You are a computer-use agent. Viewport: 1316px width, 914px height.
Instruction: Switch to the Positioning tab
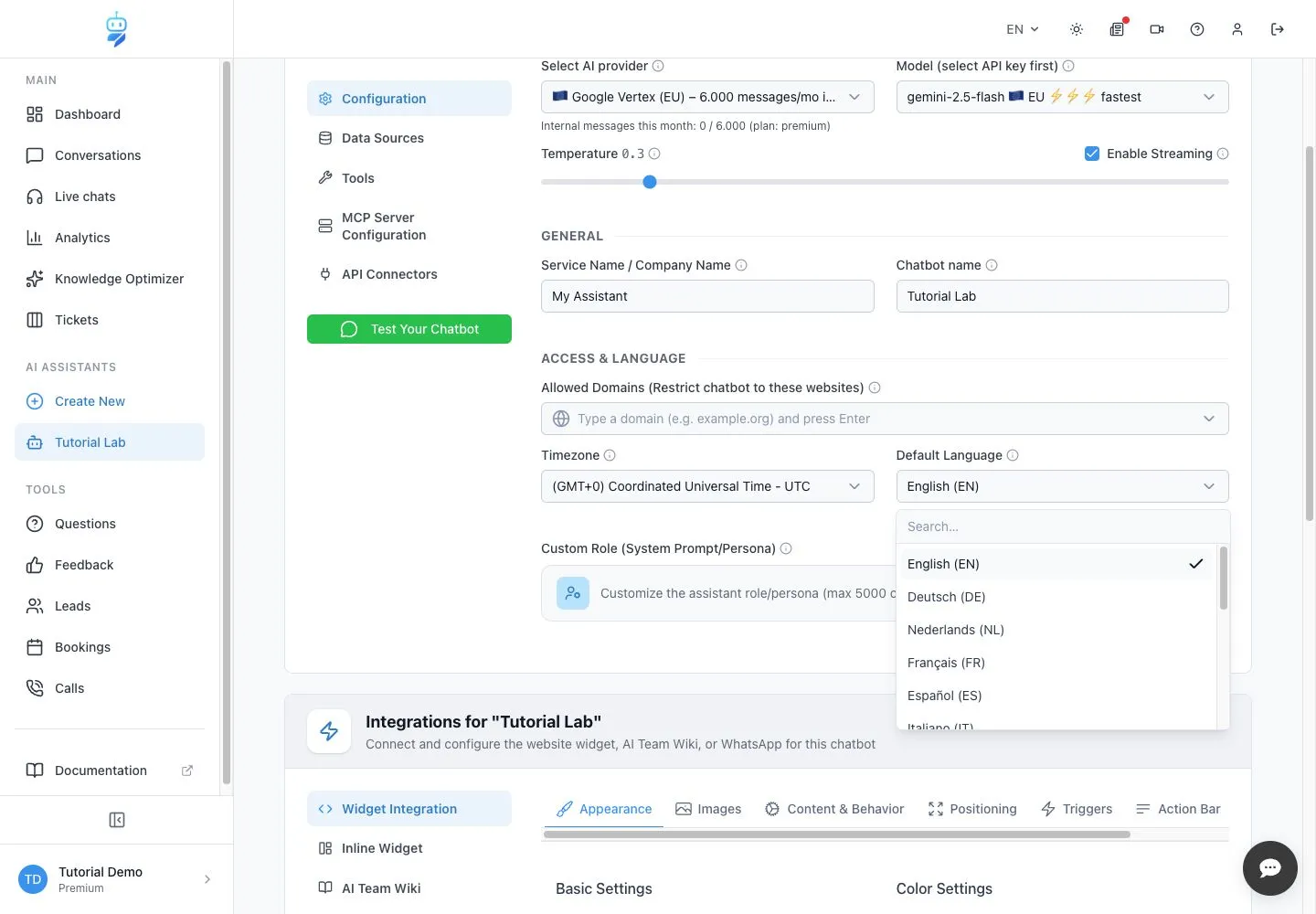click(972, 809)
